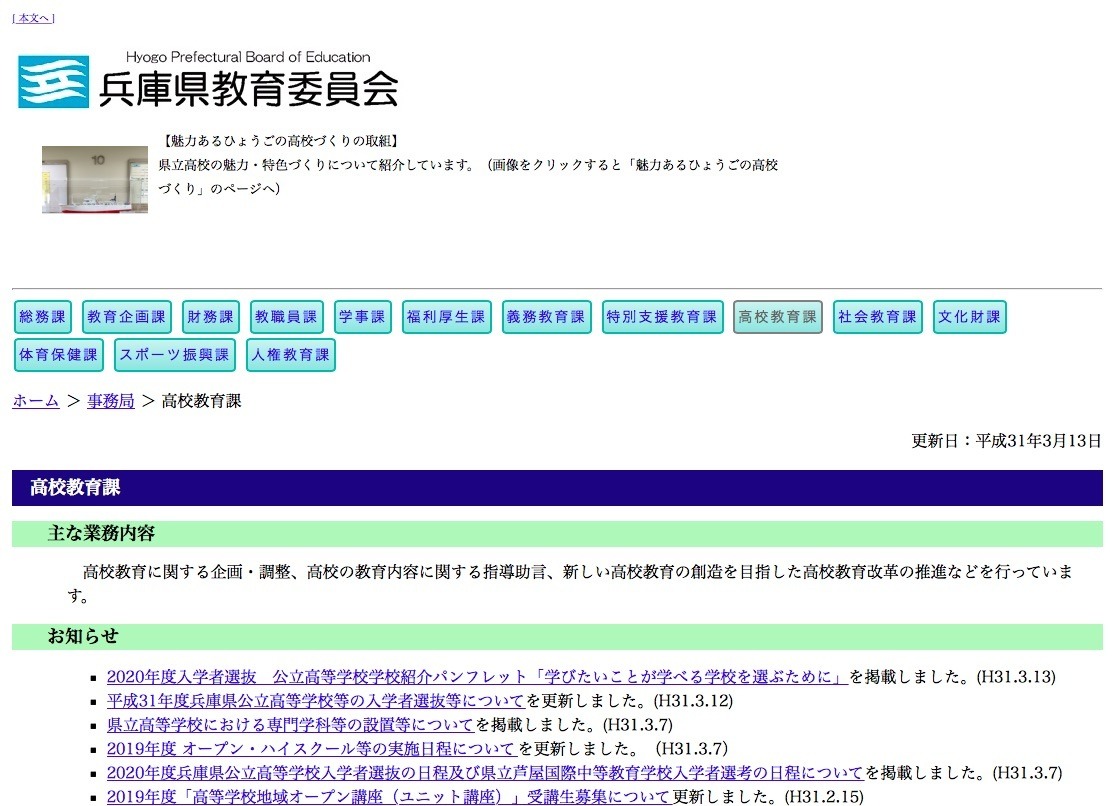
Task: Go to the 福利厚生課 section
Action: 446,316
